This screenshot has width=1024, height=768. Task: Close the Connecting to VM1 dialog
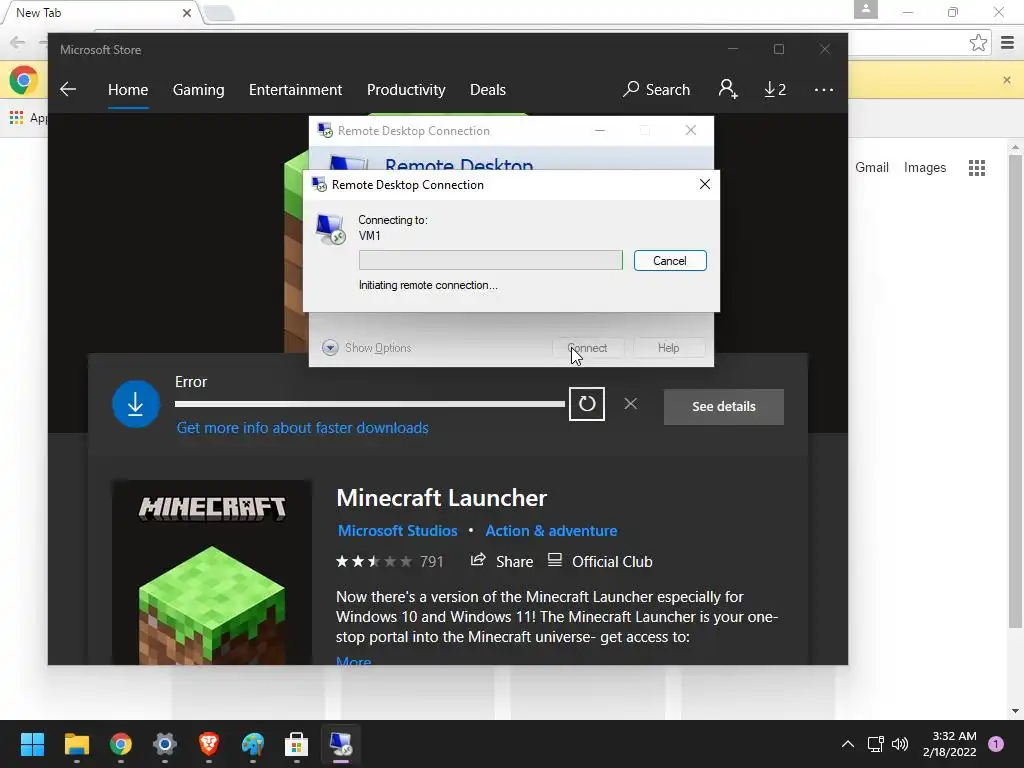point(704,184)
